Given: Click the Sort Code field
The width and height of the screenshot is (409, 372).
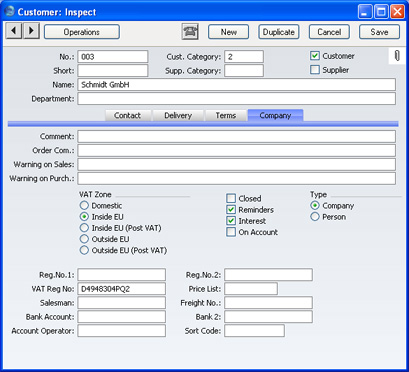Looking at the screenshot, I should point(254,331).
